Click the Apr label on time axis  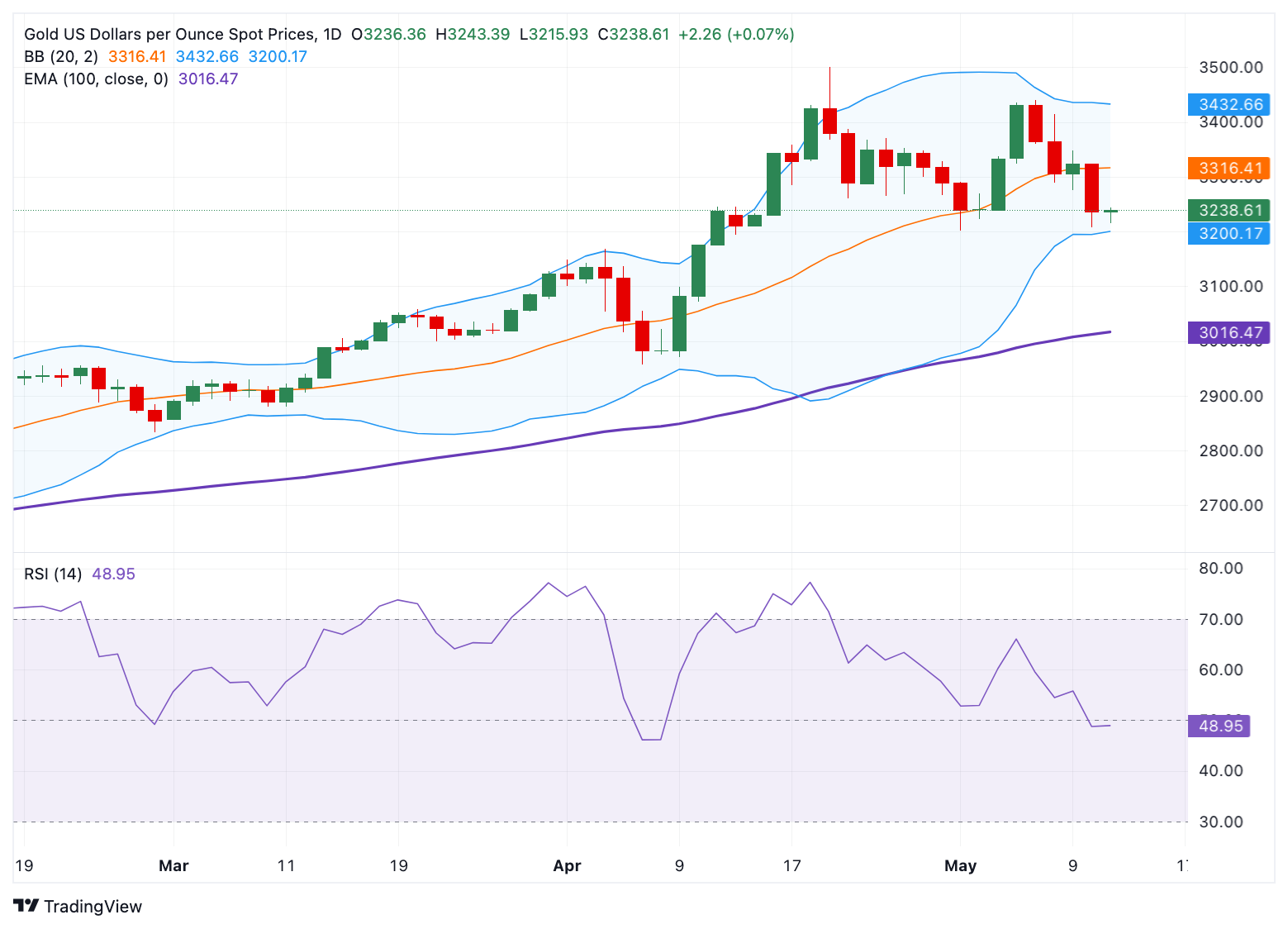coord(567,865)
